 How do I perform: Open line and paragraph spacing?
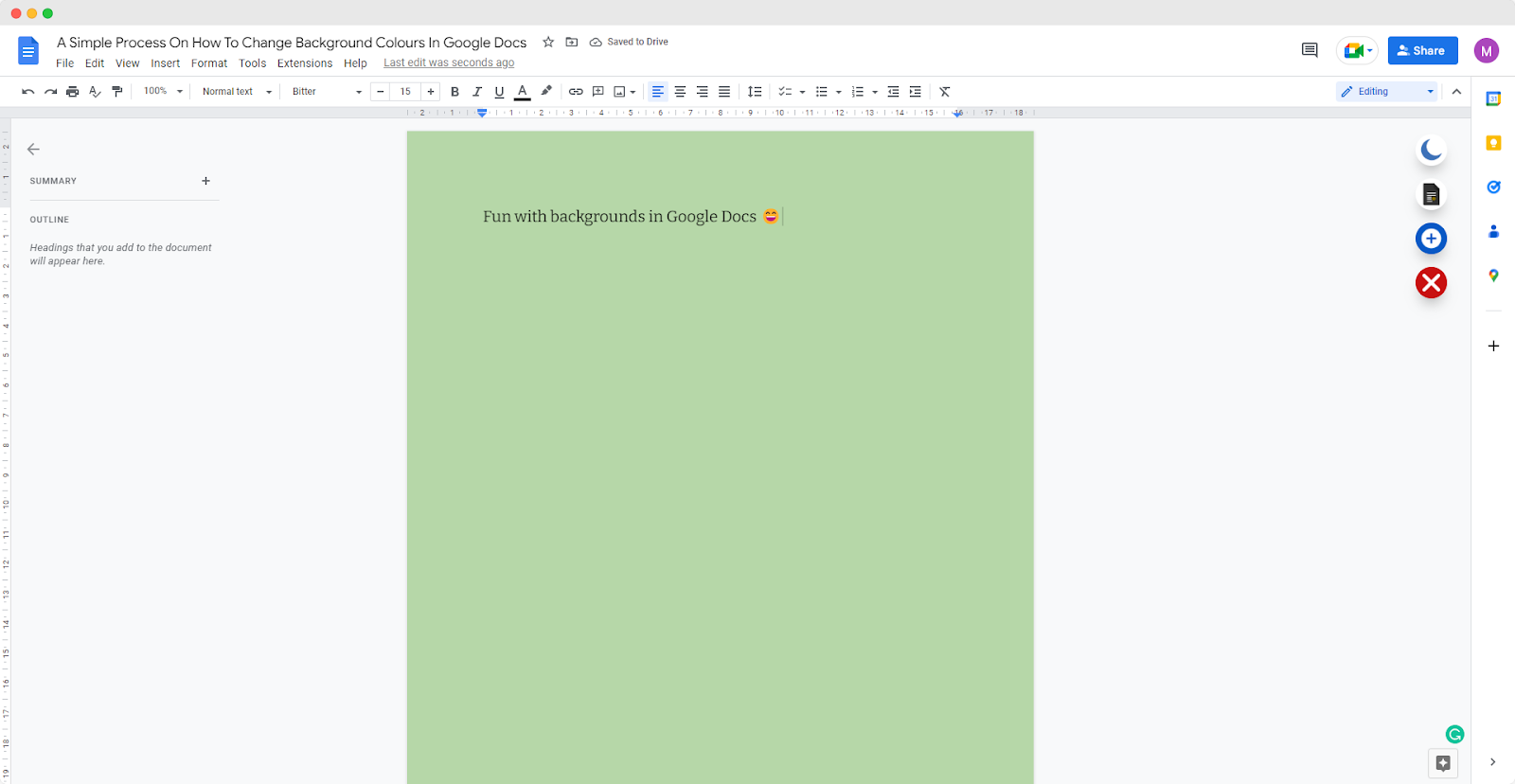click(755, 92)
